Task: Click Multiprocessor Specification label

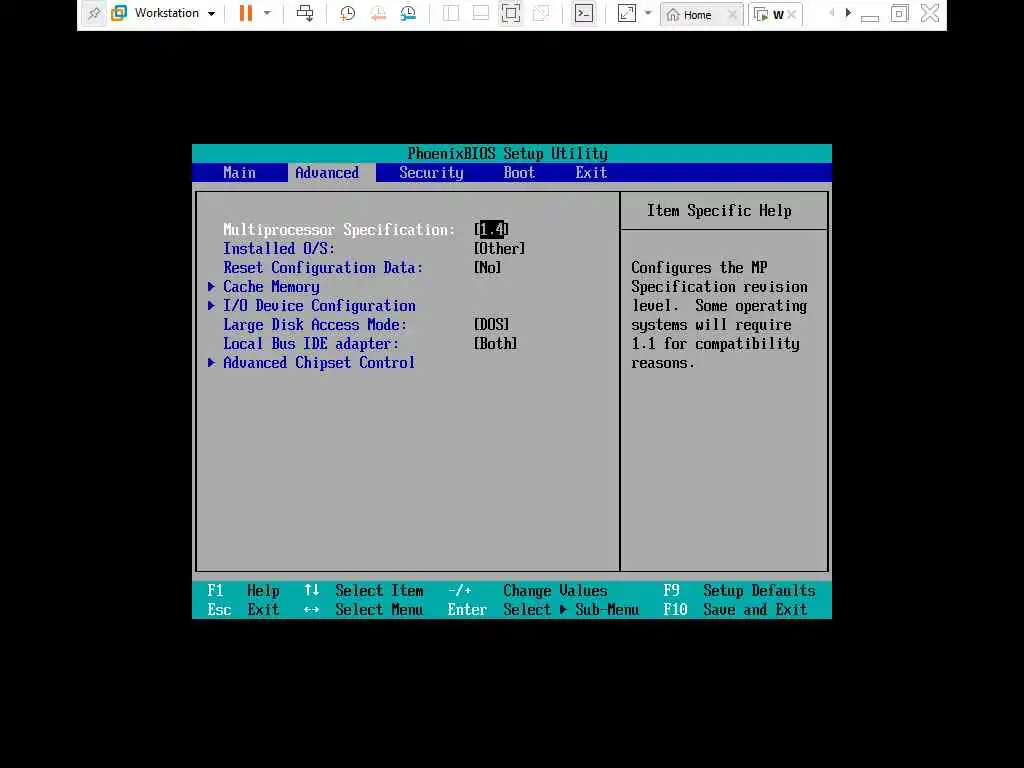Action: (339, 229)
